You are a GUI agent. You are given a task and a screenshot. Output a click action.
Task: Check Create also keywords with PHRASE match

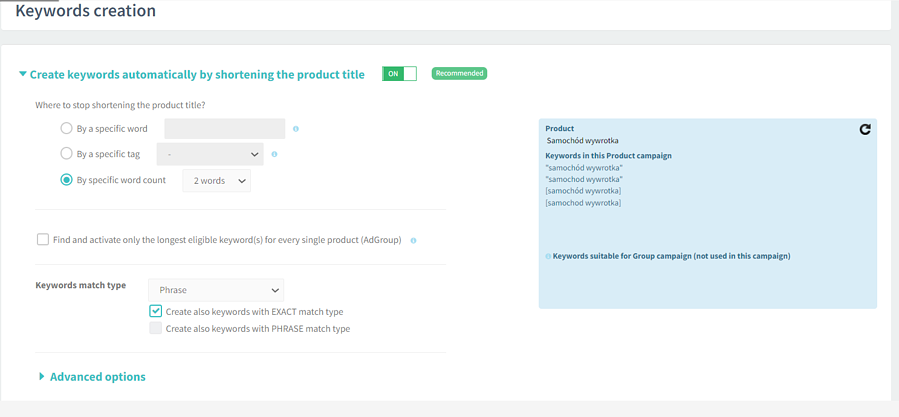pos(156,328)
